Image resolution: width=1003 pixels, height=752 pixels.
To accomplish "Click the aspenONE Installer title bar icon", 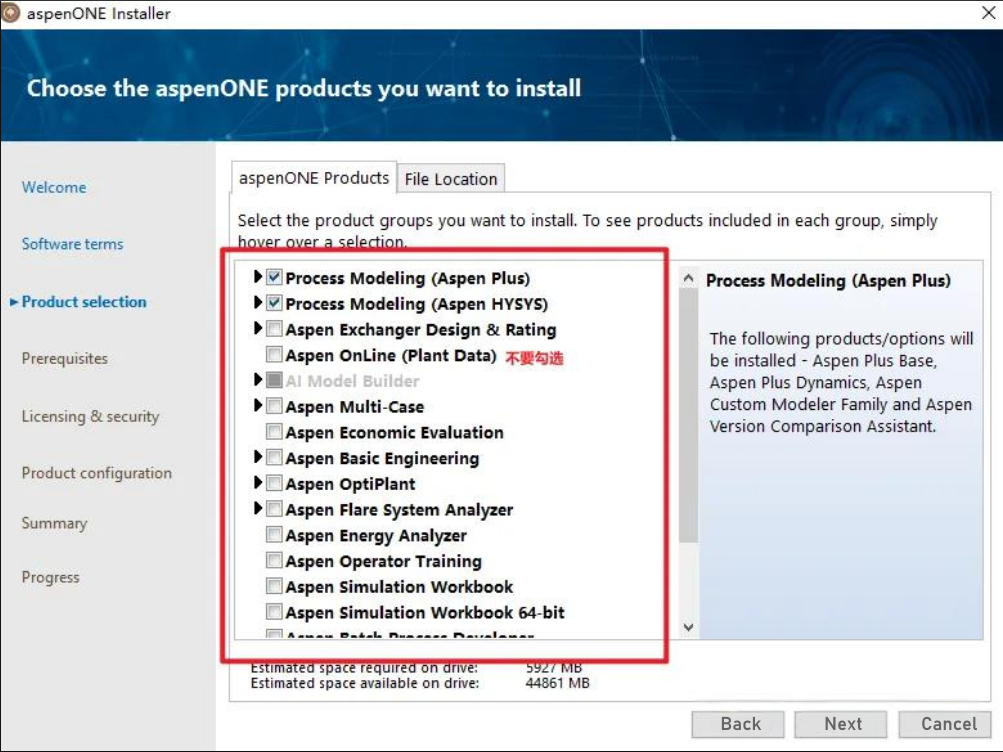I will (10, 13).
